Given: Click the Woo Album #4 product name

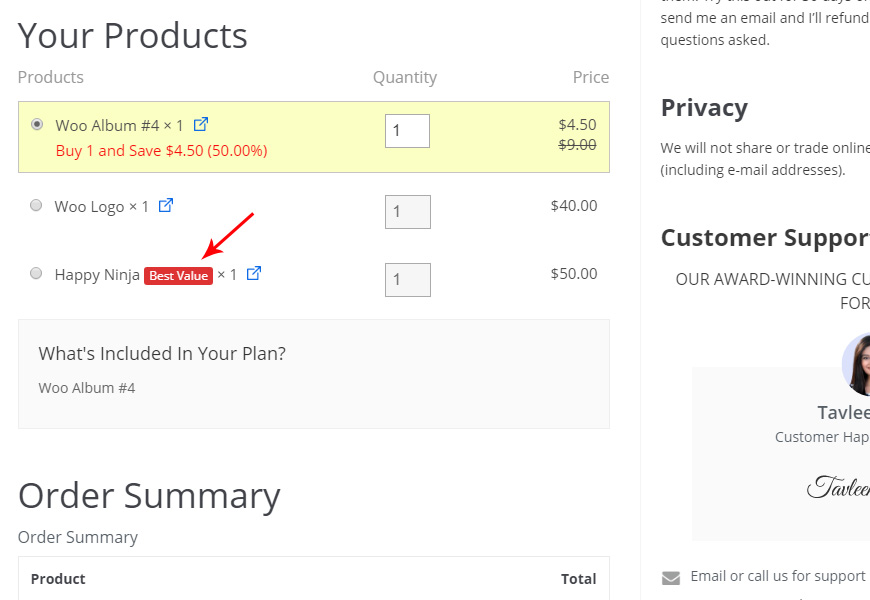Looking at the screenshot, I should point(107,125).
